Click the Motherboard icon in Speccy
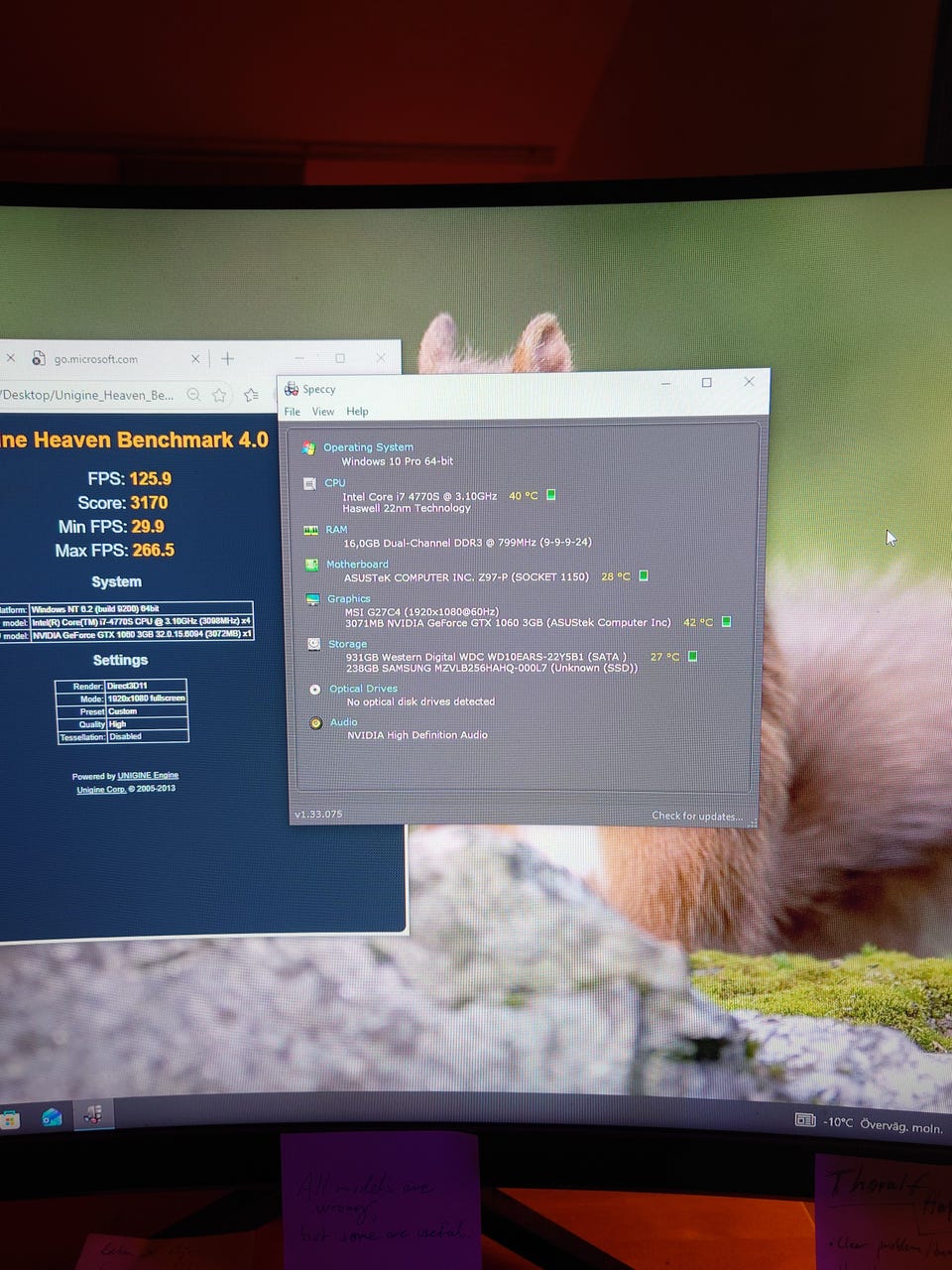Image resolution: width=952 pixels, height=1270 pixels. click(x=311, y=565)
